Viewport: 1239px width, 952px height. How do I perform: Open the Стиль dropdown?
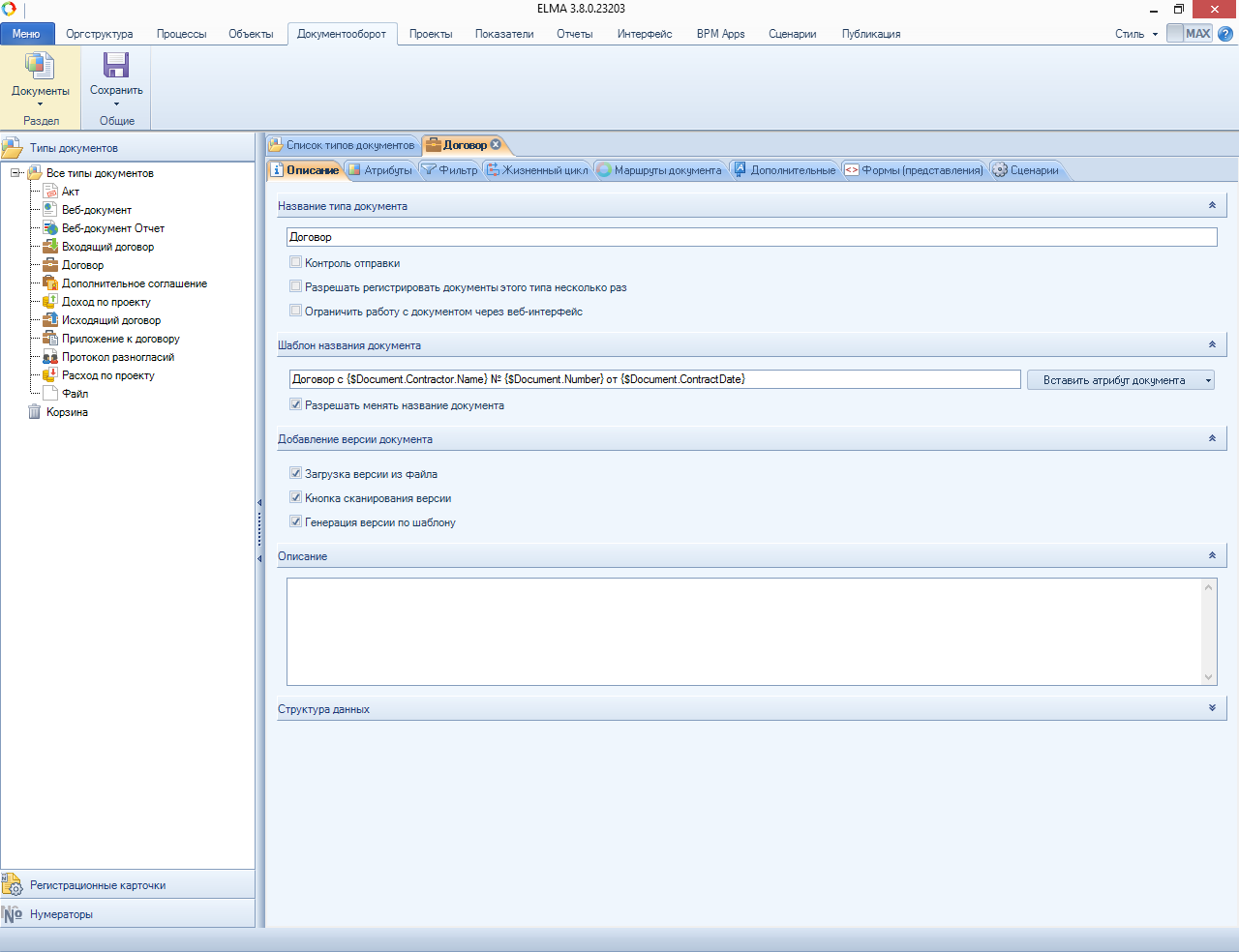click(1135, 34)
